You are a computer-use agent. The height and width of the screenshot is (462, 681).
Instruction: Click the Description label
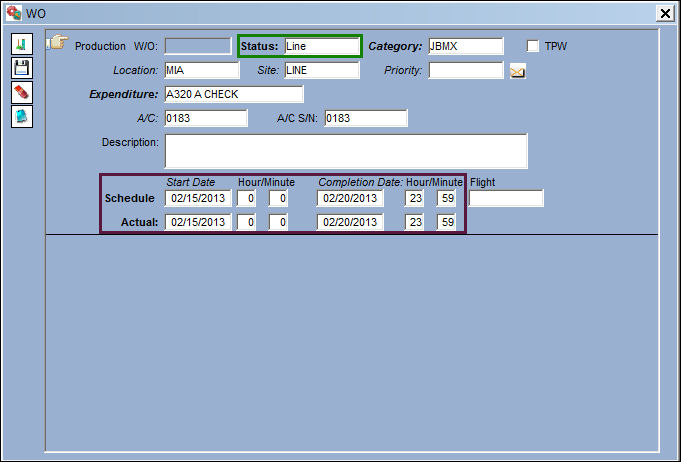click(130, 142)
